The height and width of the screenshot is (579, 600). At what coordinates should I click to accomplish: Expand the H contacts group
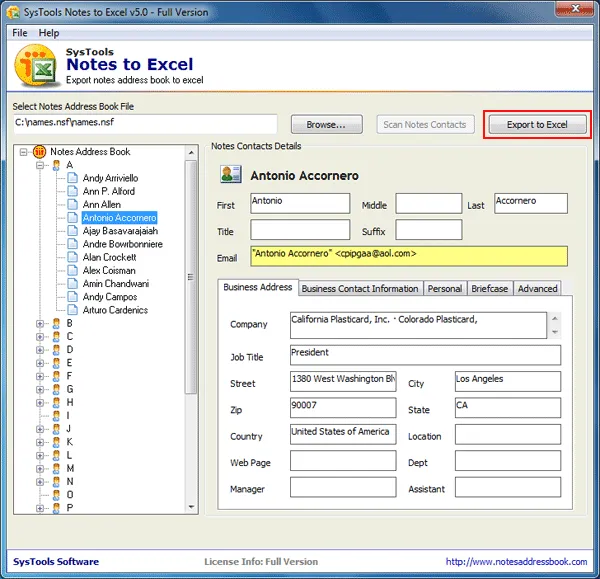[x=40, y=403]
